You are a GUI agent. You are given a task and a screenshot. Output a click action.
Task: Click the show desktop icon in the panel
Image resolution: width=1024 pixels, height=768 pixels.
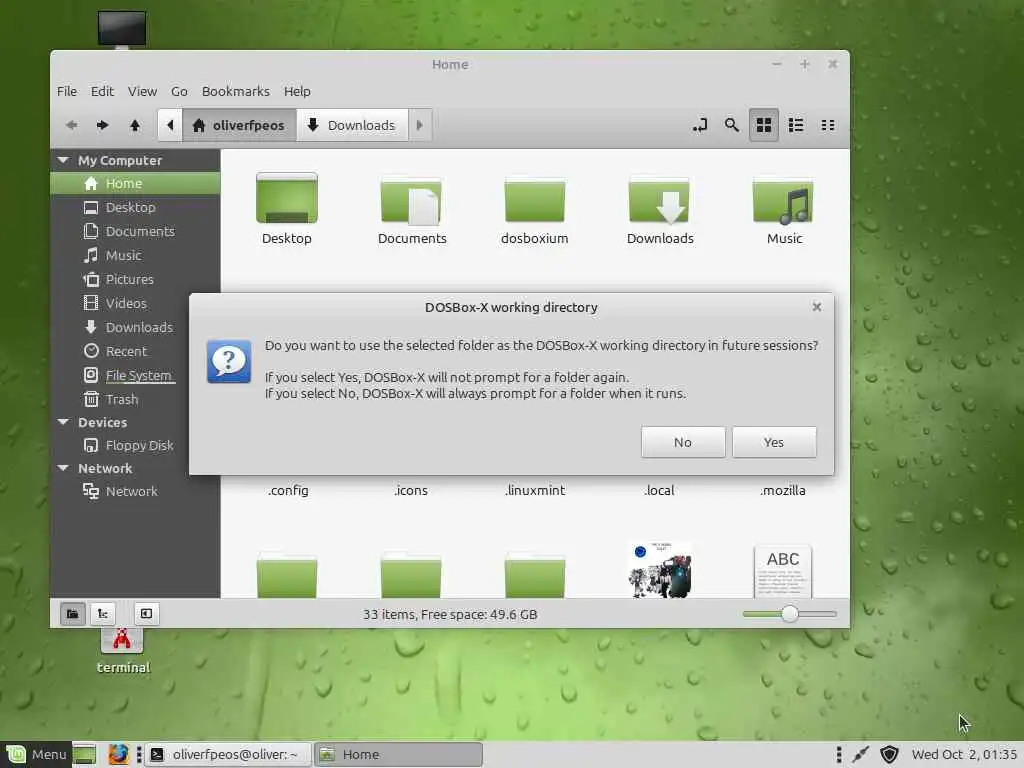[84, 755]
